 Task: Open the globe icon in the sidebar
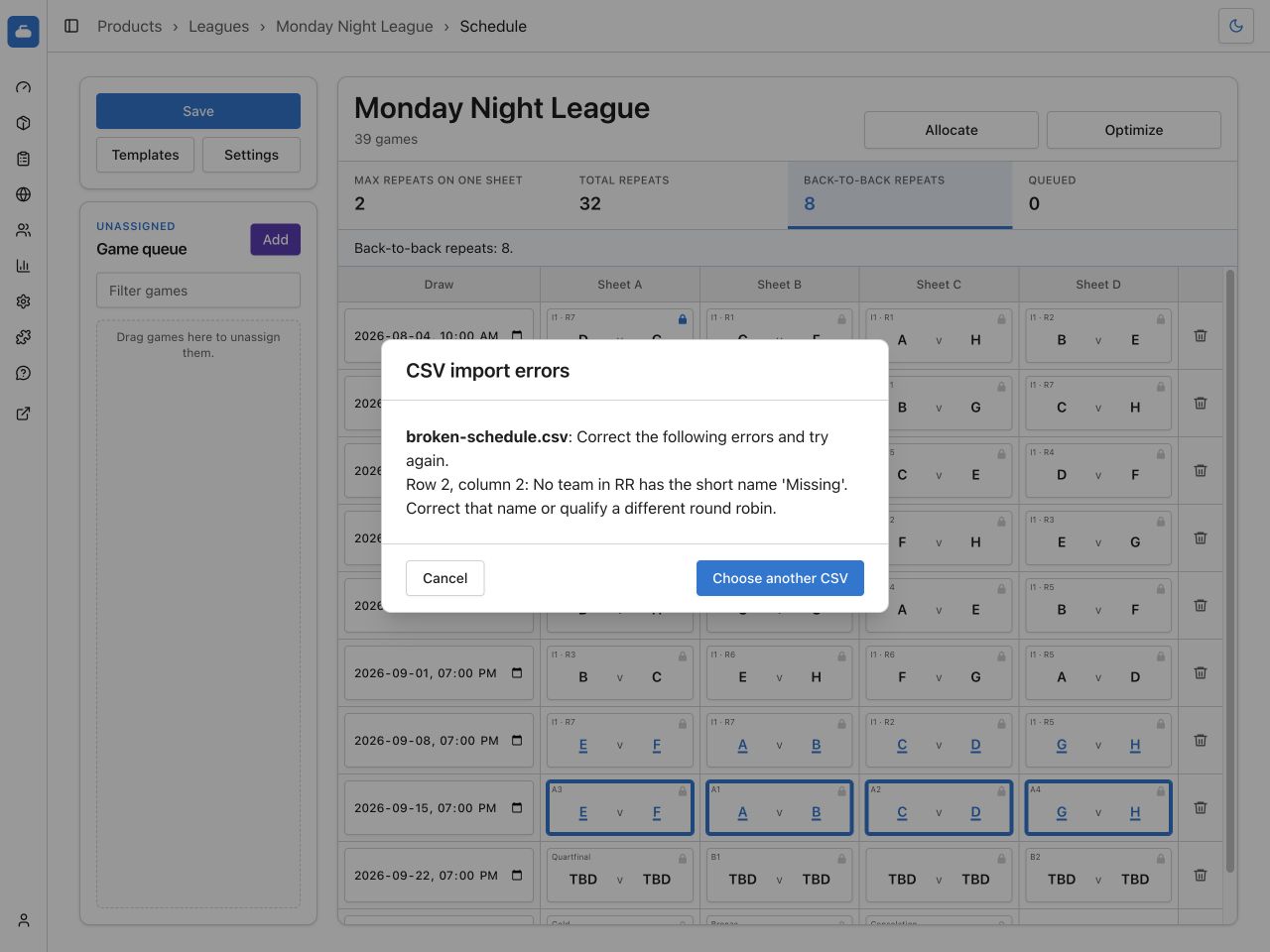24,194
